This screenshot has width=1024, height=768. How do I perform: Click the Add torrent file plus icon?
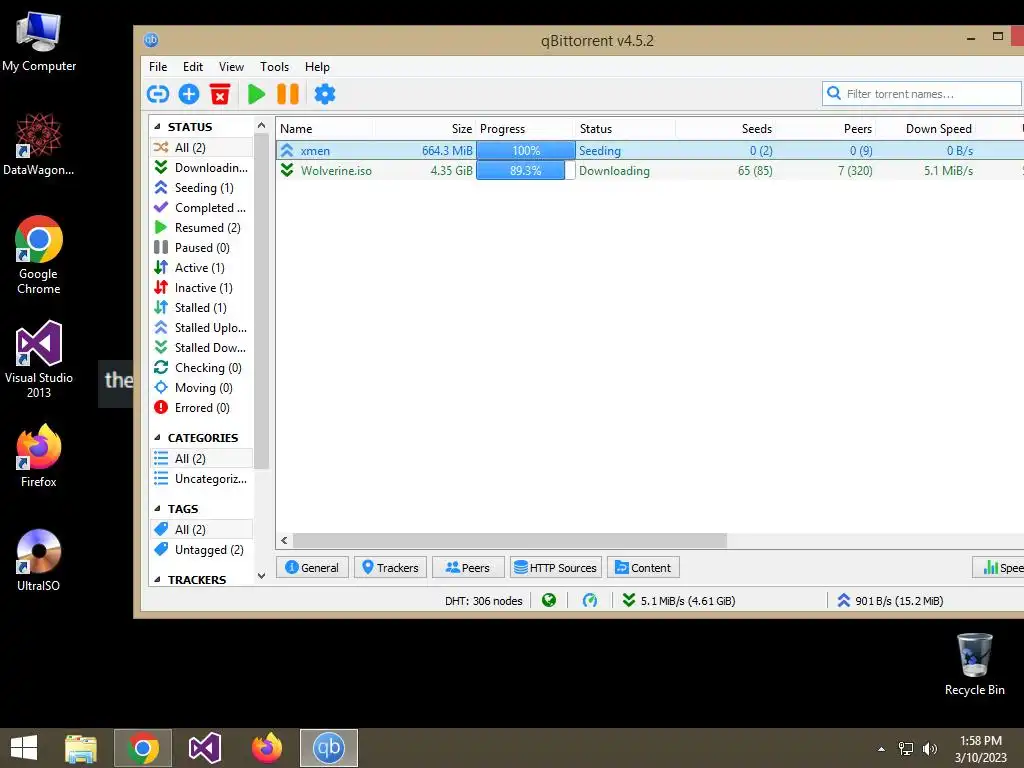tap(189, 94)
